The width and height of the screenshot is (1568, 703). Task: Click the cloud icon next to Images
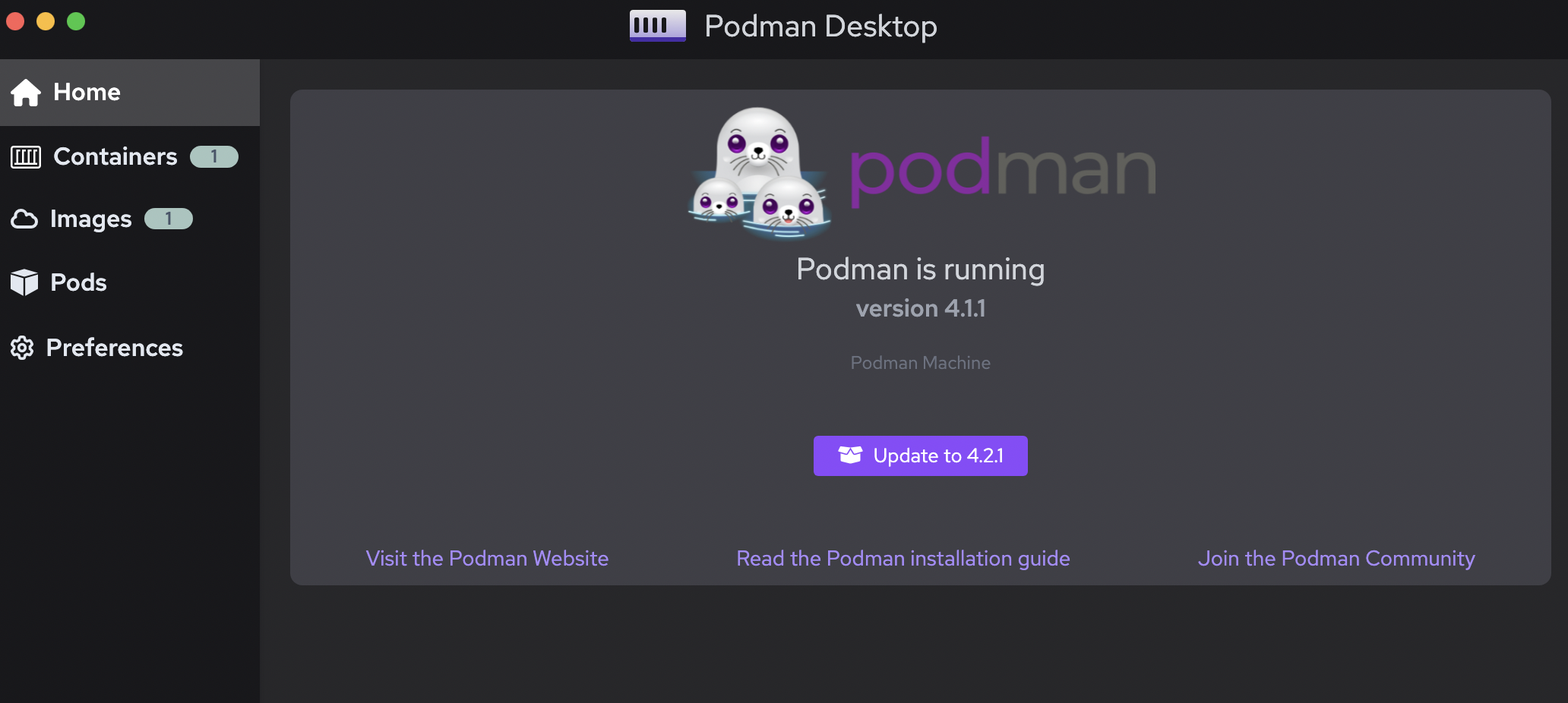click(x=25, y=219)
